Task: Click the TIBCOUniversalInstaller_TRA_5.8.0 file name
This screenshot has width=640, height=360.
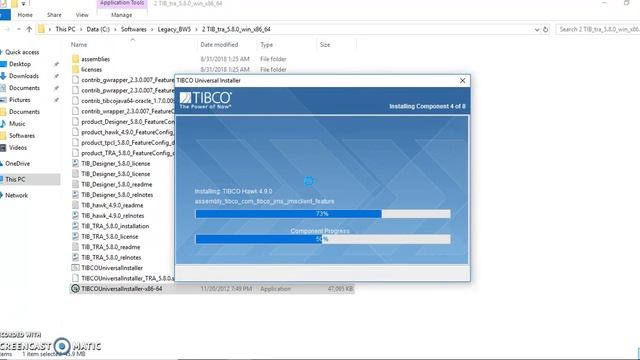Action: [x=127, y=278]
